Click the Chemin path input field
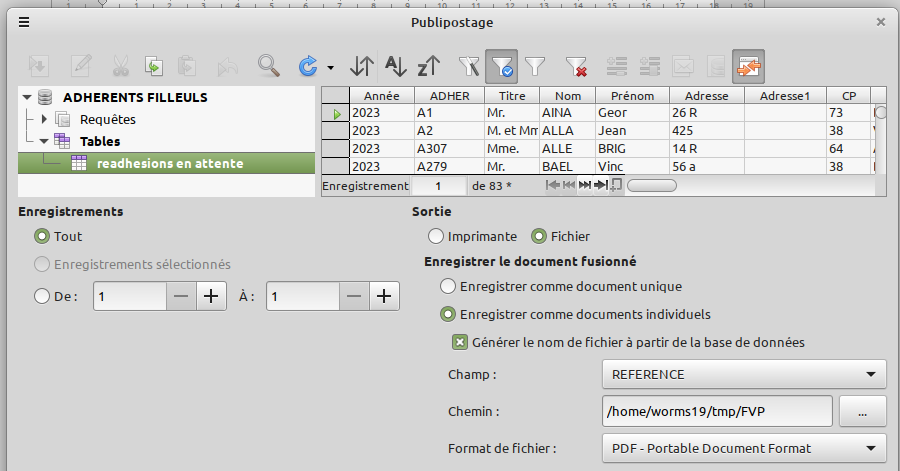Viewport: 900px width, 471px height. point(716,411)
